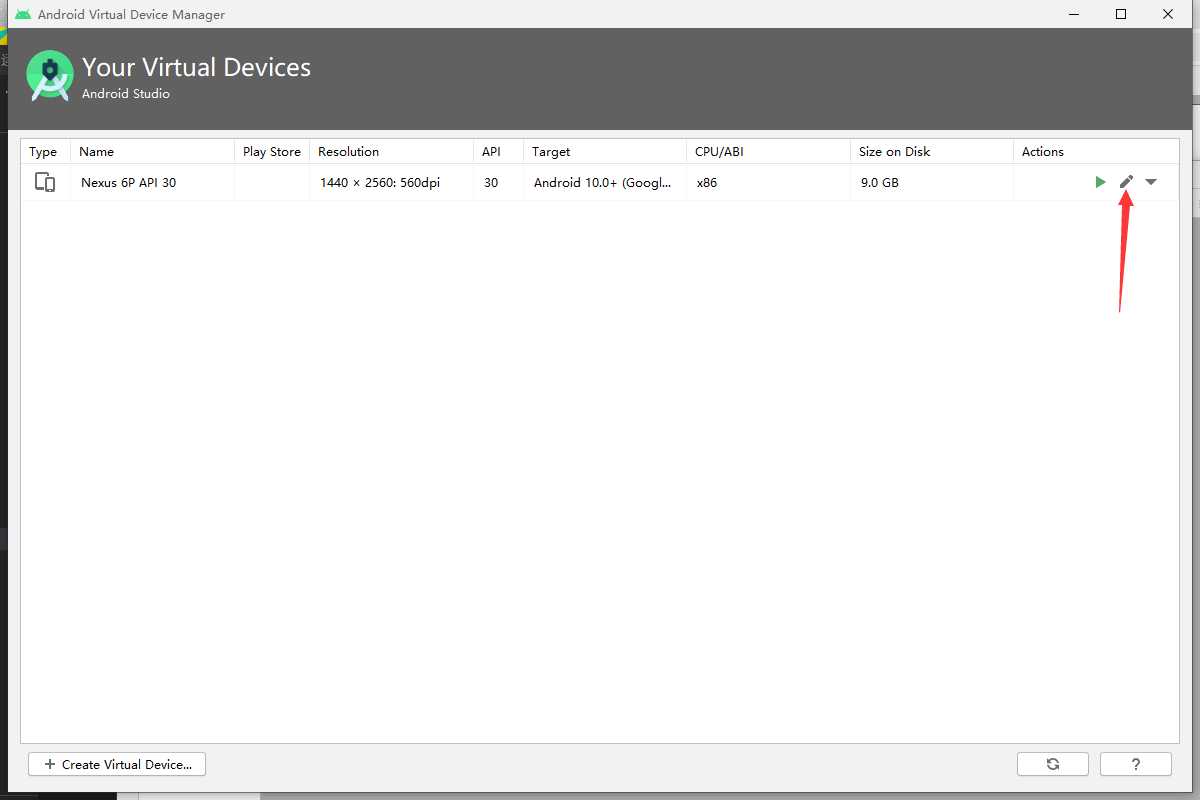This screenshot has width=1200, height=800.
Task: Minimize the Android Virtual Device Manager window
Action: pos(1075,14)
